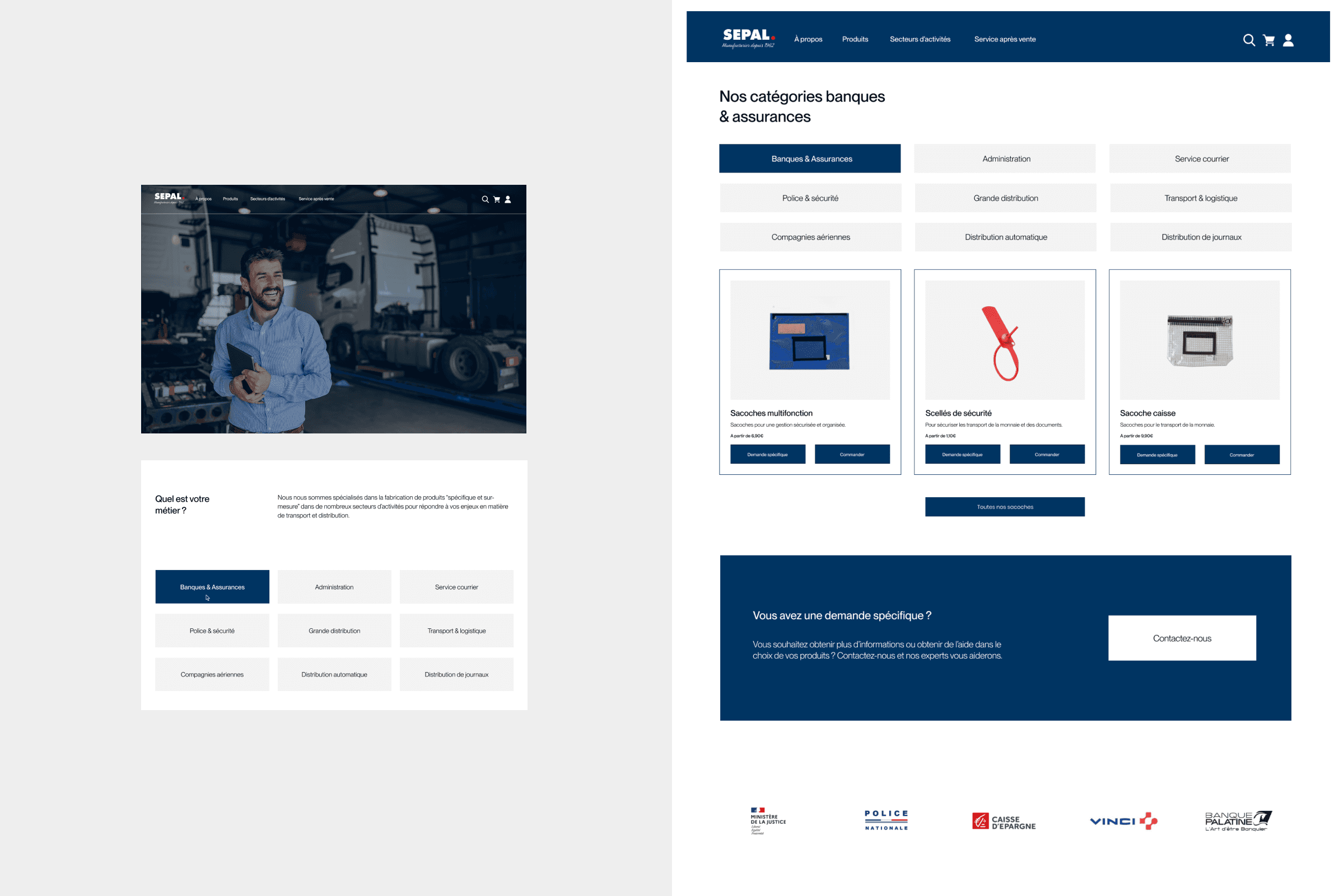Click the user account icon in large header
Viewport: 1344px width, 896px height.
pyautogui.click(x=1288, y=40)
